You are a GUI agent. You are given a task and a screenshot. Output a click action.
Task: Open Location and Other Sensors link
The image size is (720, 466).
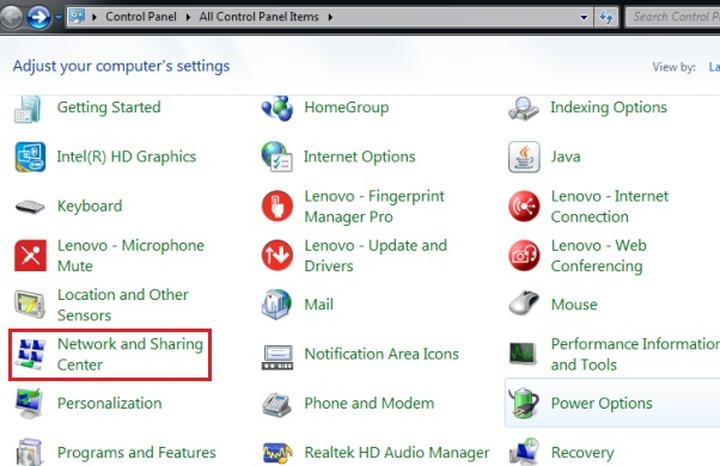click(x=123, y=305)
